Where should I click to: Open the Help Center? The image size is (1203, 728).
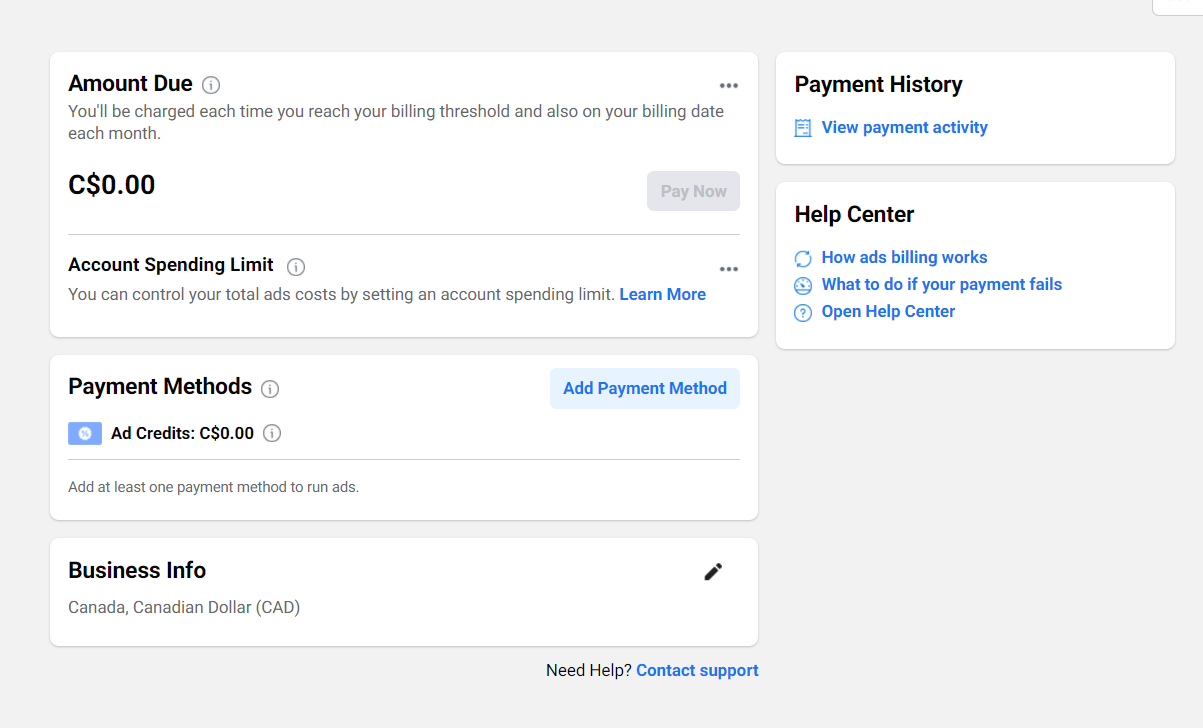[887, 311]
